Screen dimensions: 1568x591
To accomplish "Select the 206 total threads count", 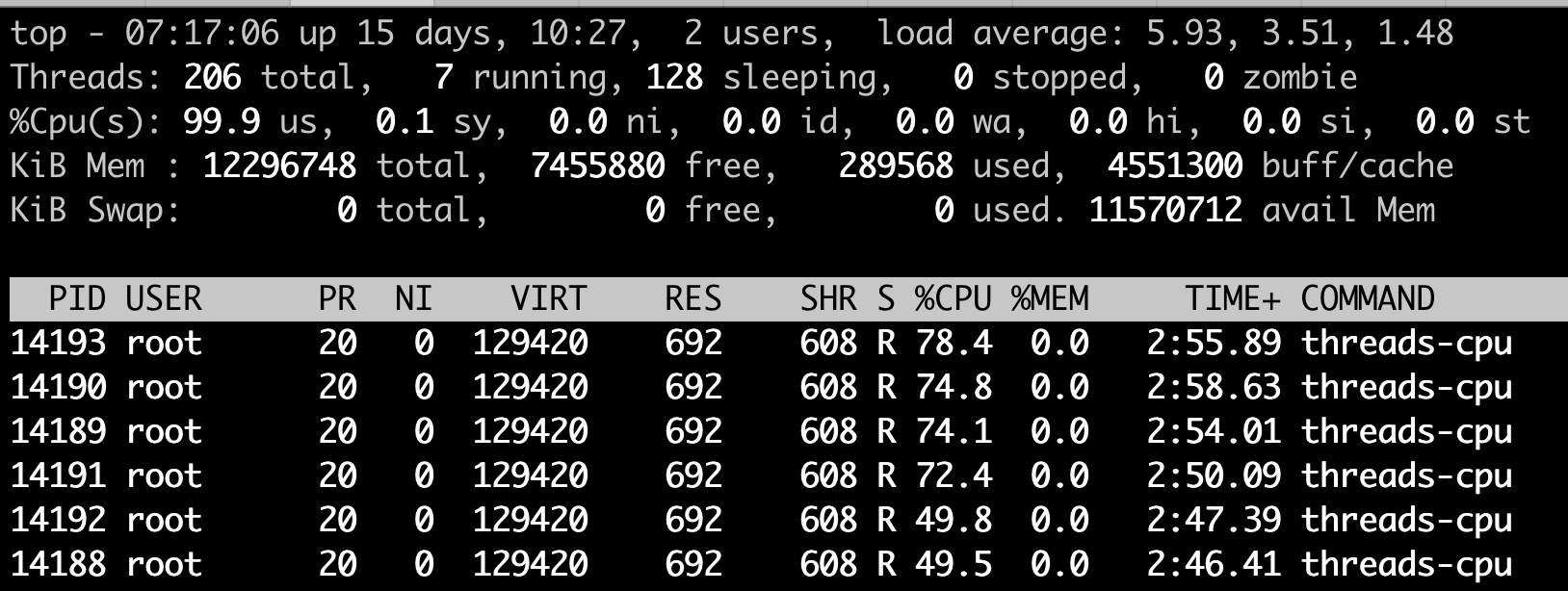I will click(212, 77).
